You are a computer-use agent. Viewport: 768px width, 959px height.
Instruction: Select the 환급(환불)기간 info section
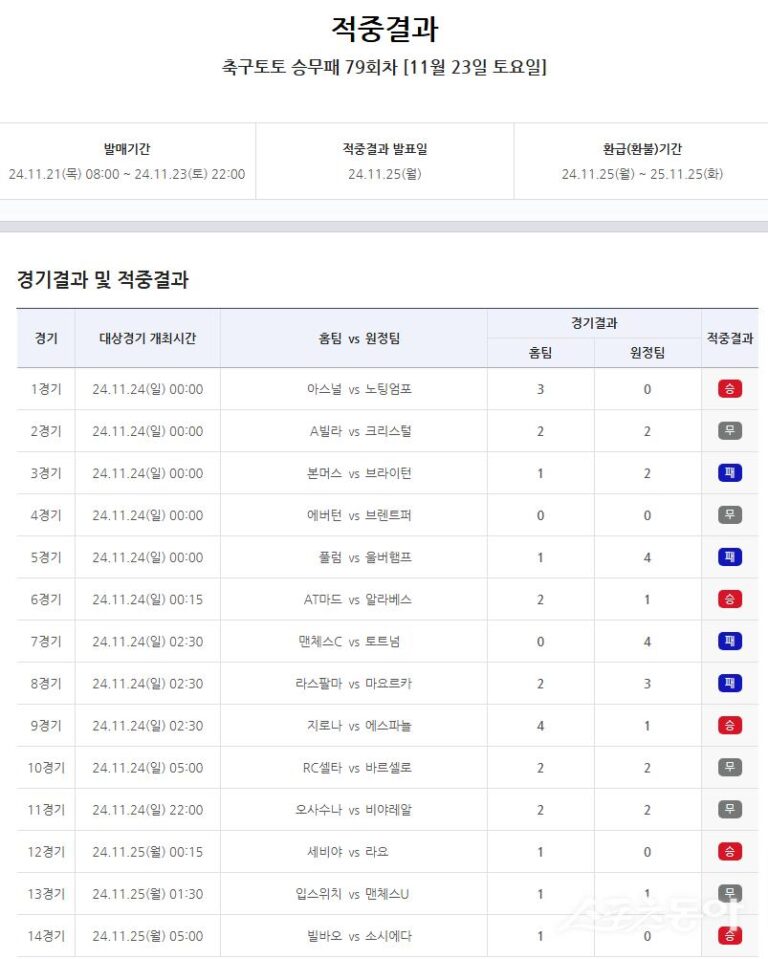click(x=642, y=162)
